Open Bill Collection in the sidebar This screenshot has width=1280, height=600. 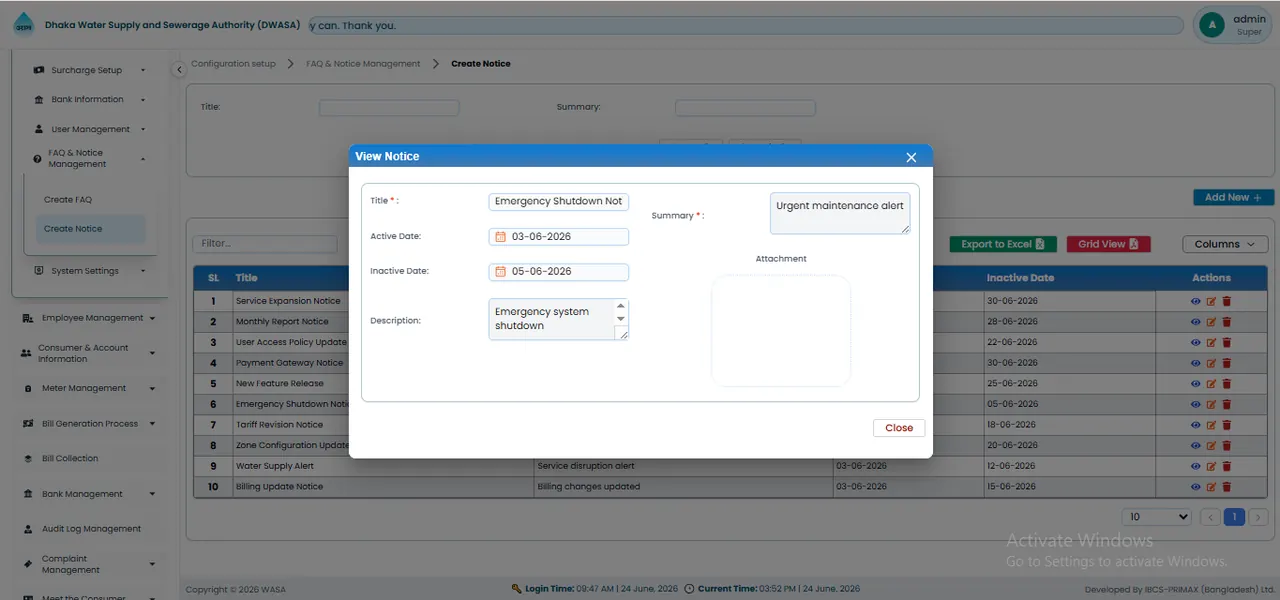70,459
